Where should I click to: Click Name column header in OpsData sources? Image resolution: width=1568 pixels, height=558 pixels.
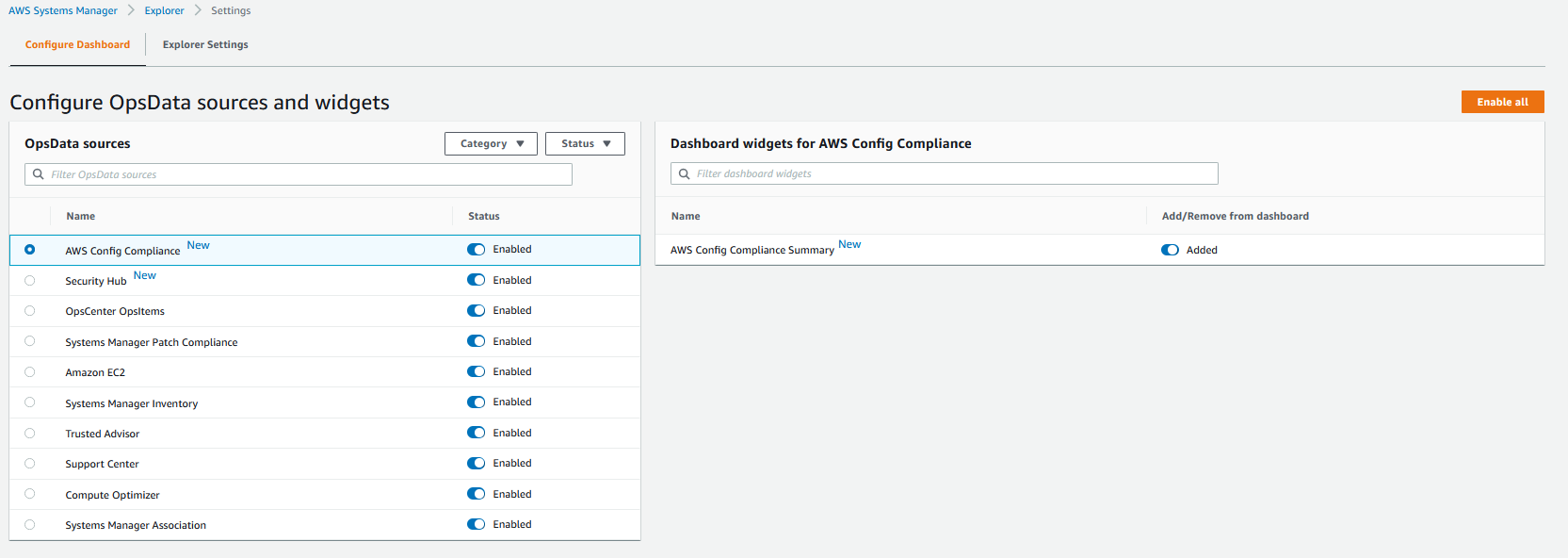(81, 216)
